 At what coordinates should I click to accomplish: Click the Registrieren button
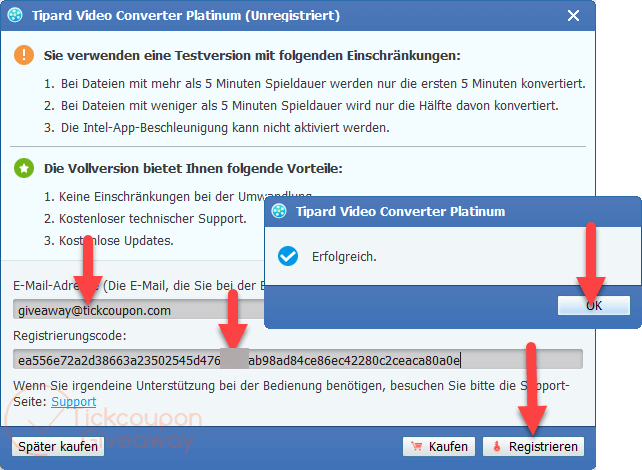(x=533, y=446)
